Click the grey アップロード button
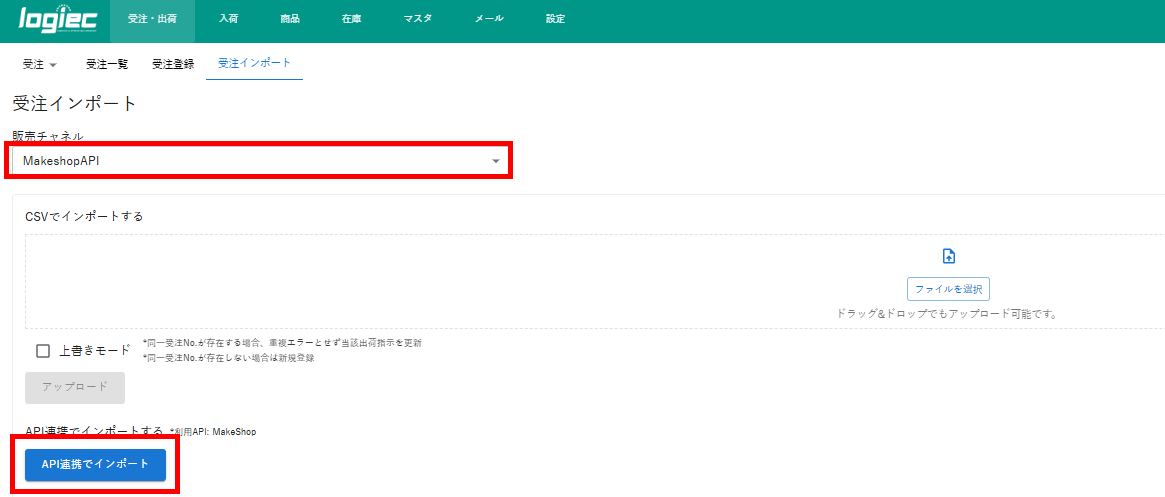1165x497 pixels. 75,387
